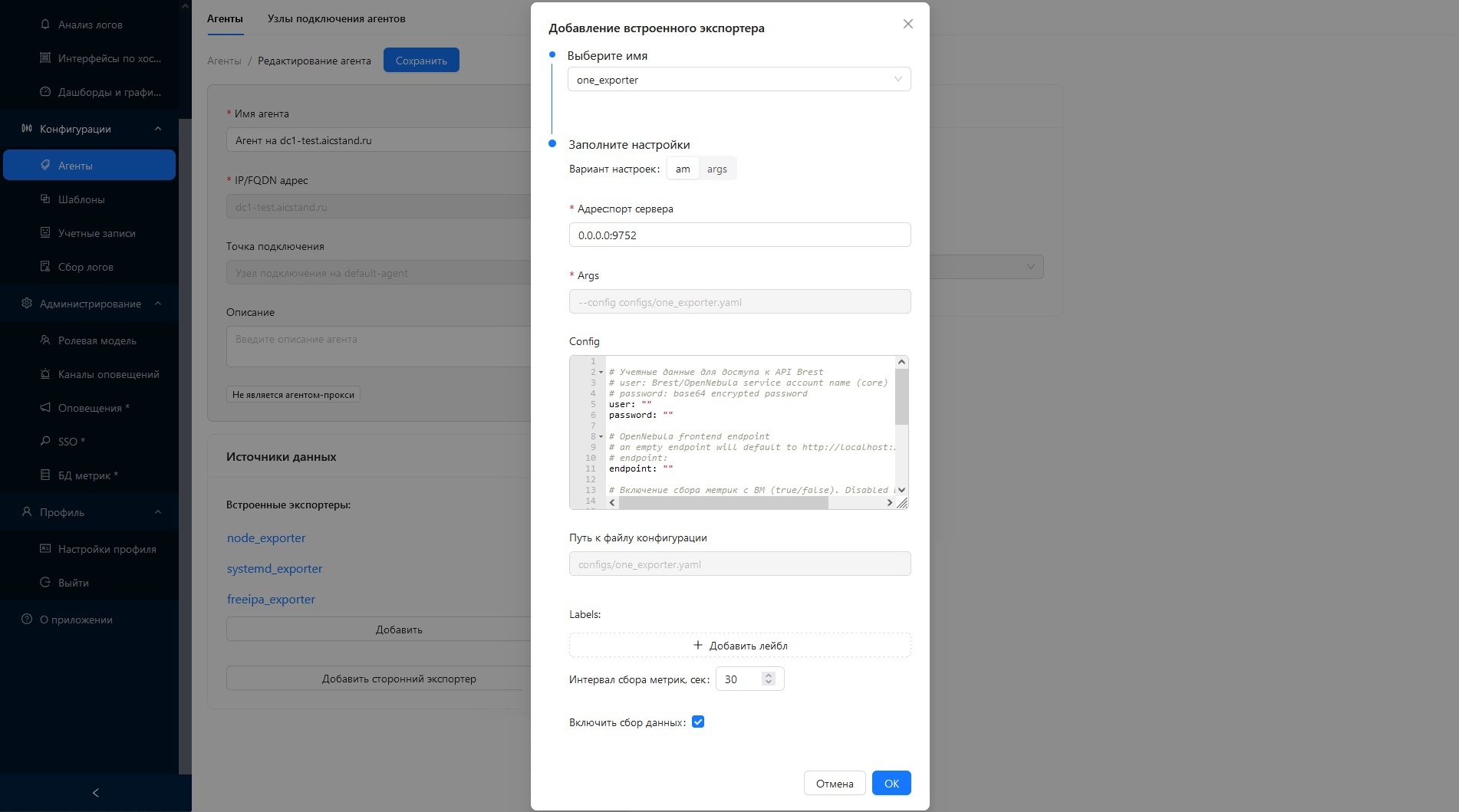Screen dimensions: 1459x812
Task: Click the Config editor resize handle
Action: click(902, 503)
